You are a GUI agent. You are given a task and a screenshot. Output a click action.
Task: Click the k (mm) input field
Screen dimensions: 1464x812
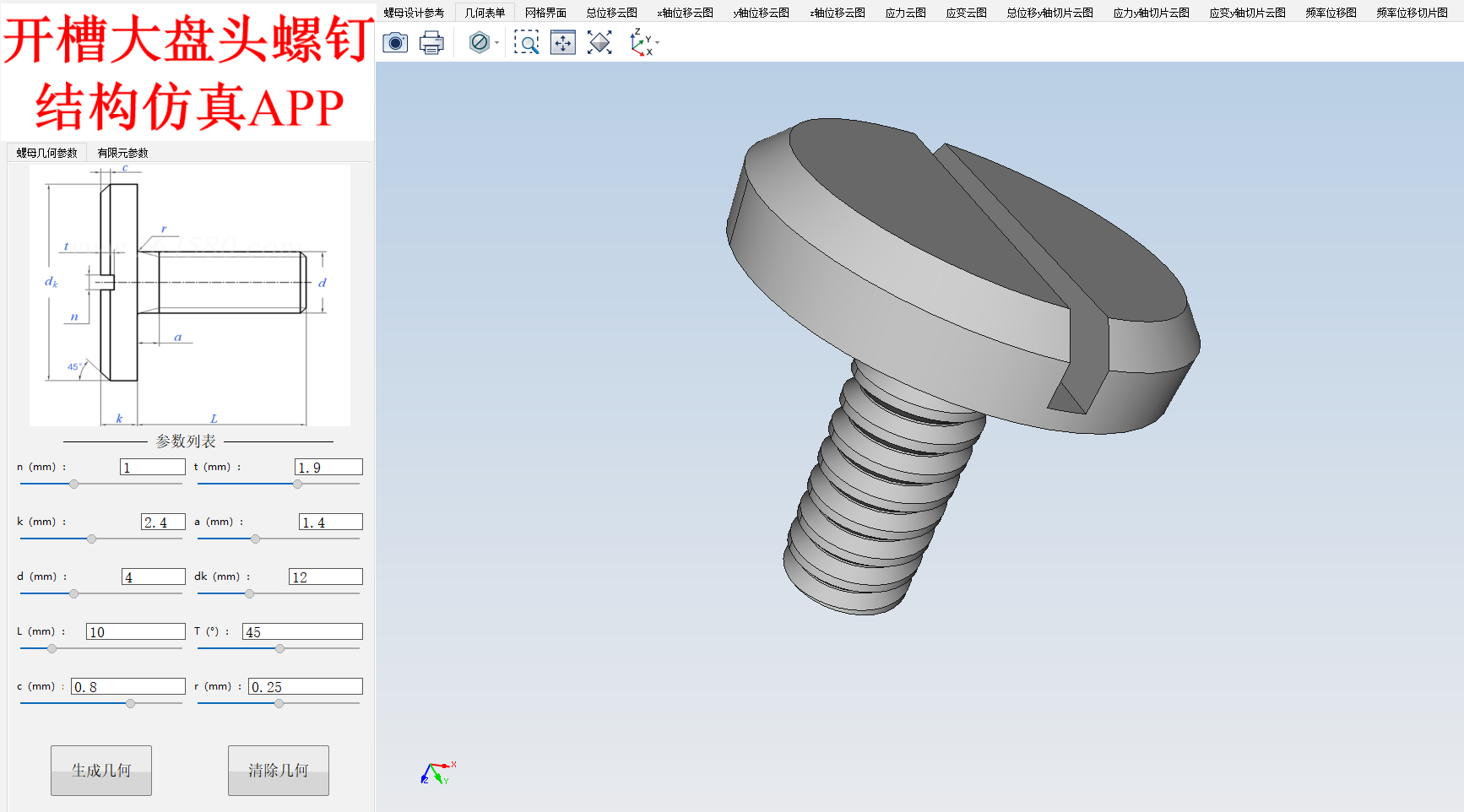pyautogui.click(x=163, y=522)
